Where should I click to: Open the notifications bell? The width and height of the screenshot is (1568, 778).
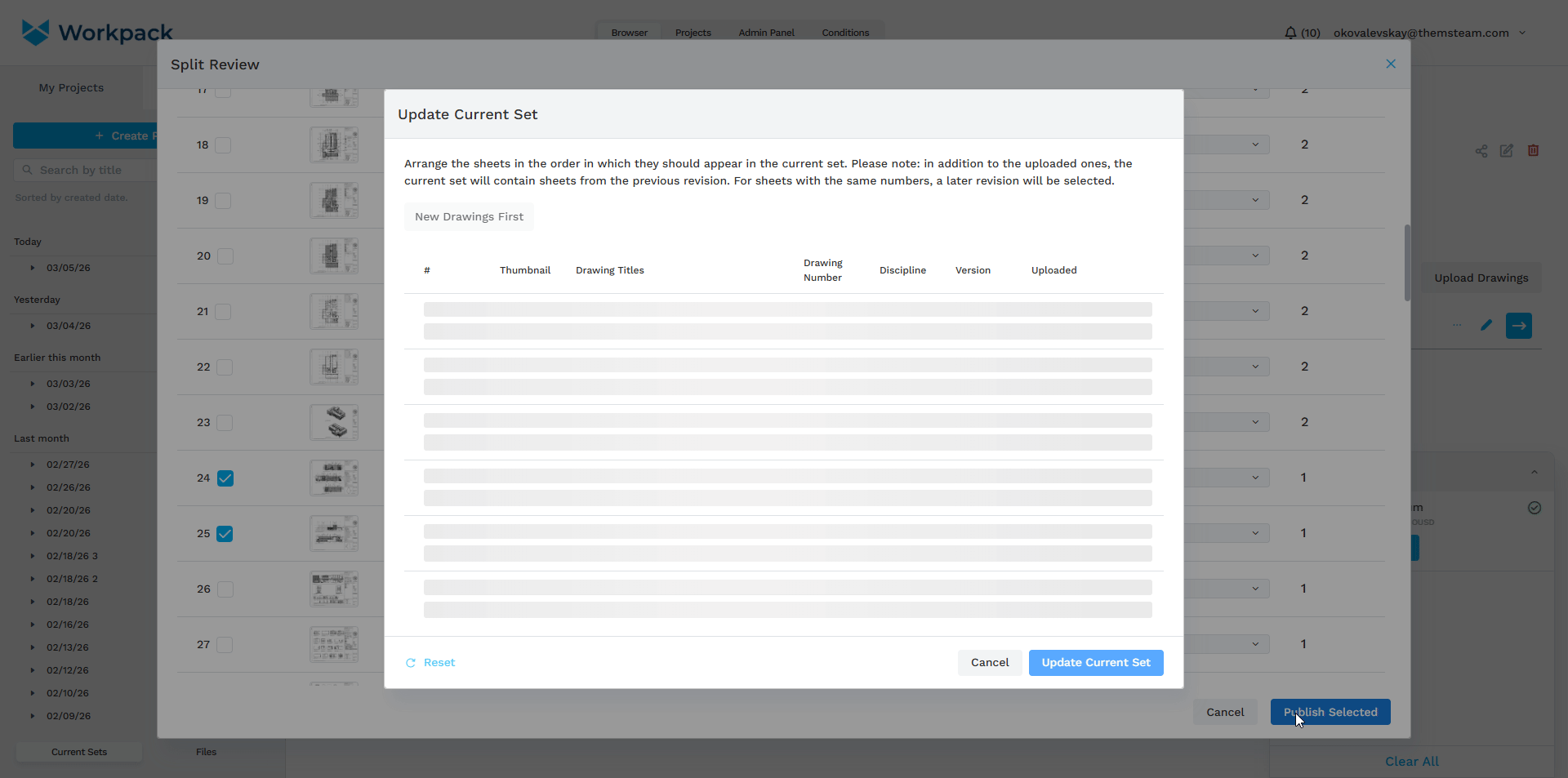point(1290,33)
